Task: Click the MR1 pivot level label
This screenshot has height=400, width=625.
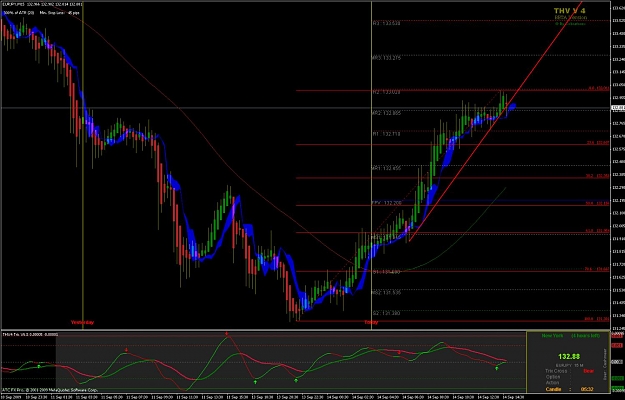Action: click(386, 169)
